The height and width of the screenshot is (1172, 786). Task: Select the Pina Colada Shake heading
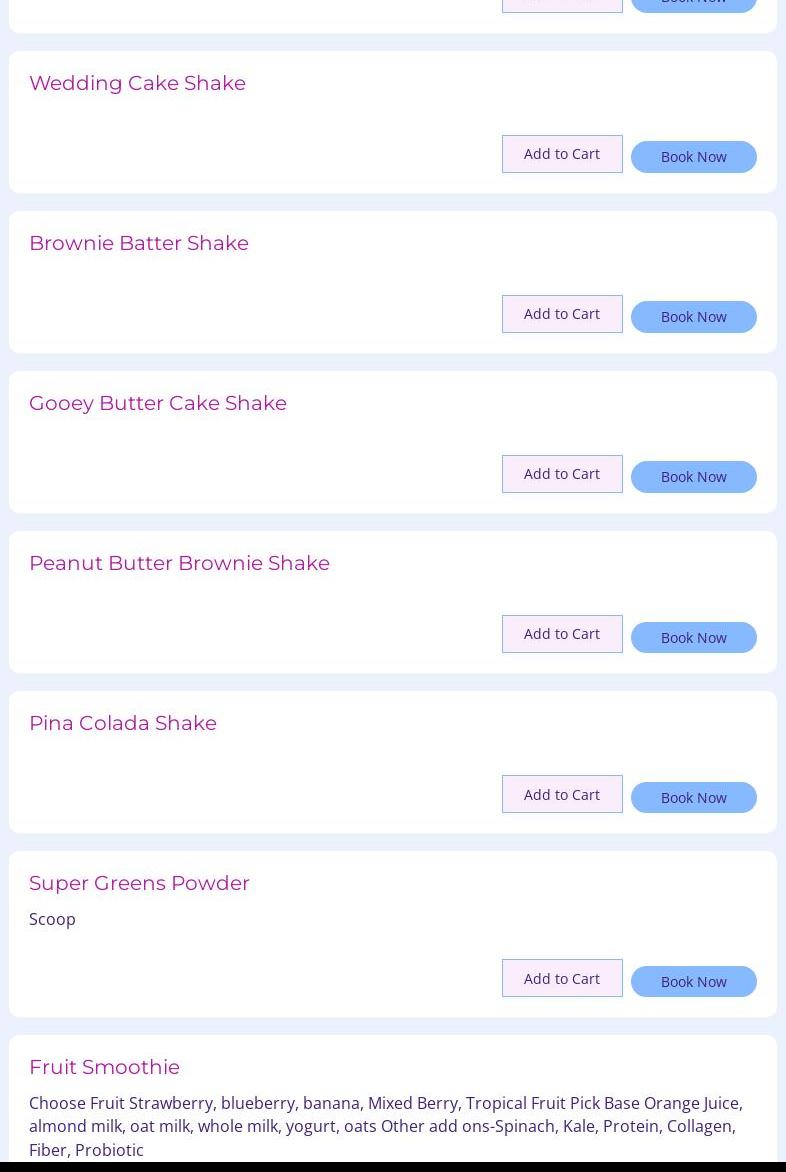coord(123,723)
